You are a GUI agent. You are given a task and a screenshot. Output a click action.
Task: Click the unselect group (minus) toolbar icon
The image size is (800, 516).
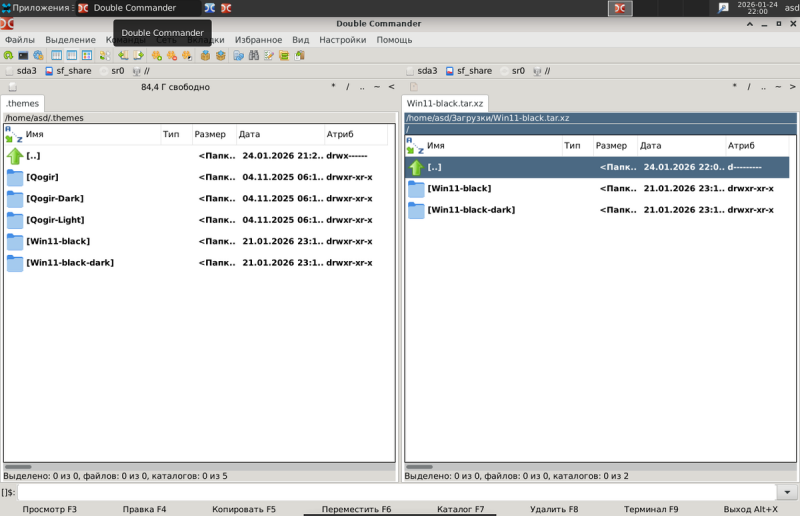point(172,56)
